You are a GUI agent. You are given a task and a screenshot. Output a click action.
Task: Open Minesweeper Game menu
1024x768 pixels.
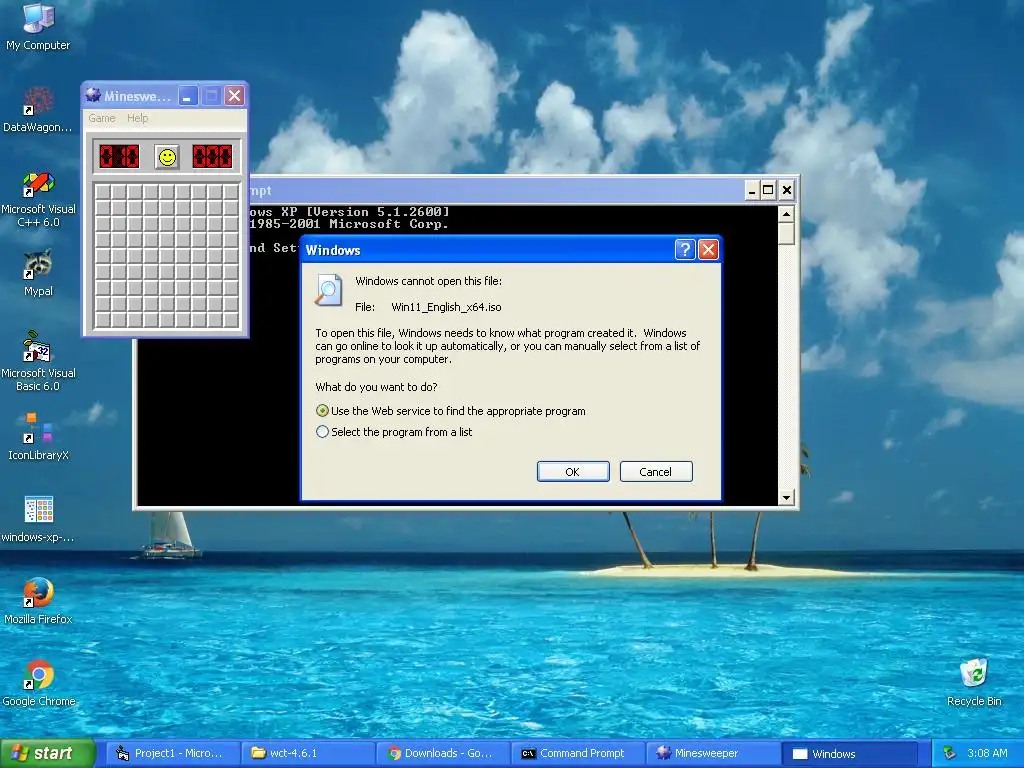tap(102, 118)
